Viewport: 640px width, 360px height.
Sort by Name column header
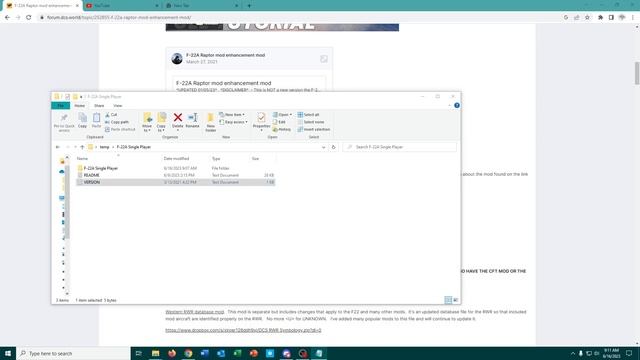point(82,158)
